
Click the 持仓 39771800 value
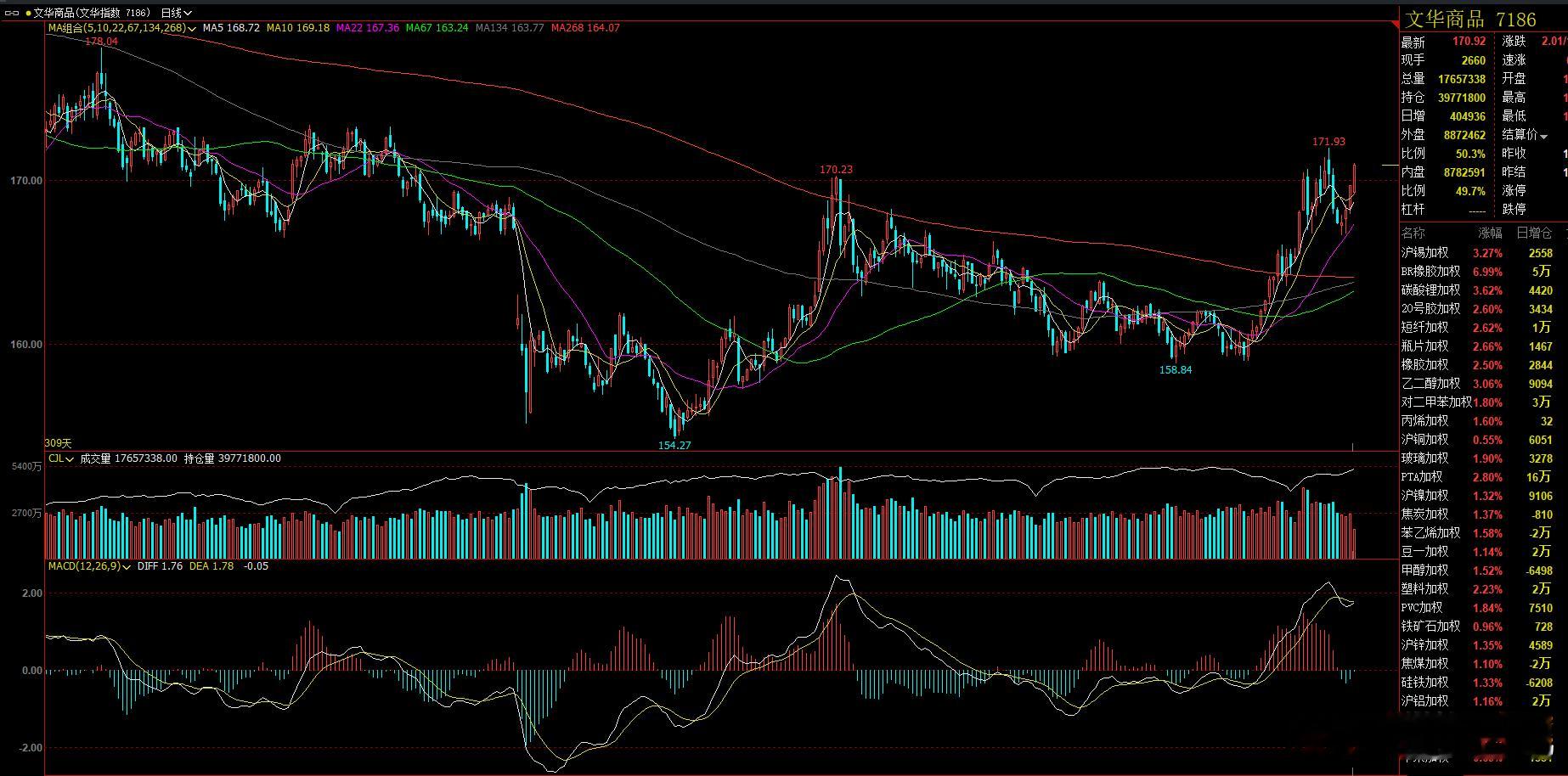(x=1462, y=98)
